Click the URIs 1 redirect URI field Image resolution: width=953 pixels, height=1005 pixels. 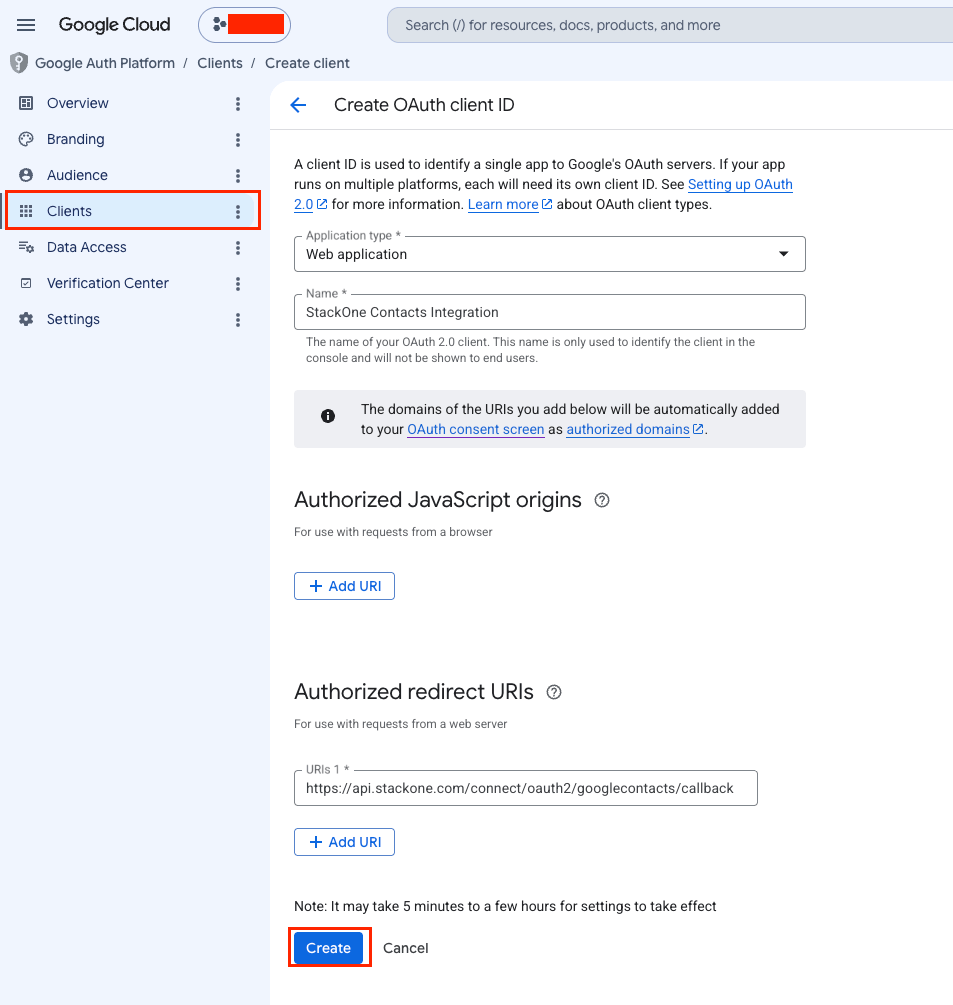click(526, 788)
